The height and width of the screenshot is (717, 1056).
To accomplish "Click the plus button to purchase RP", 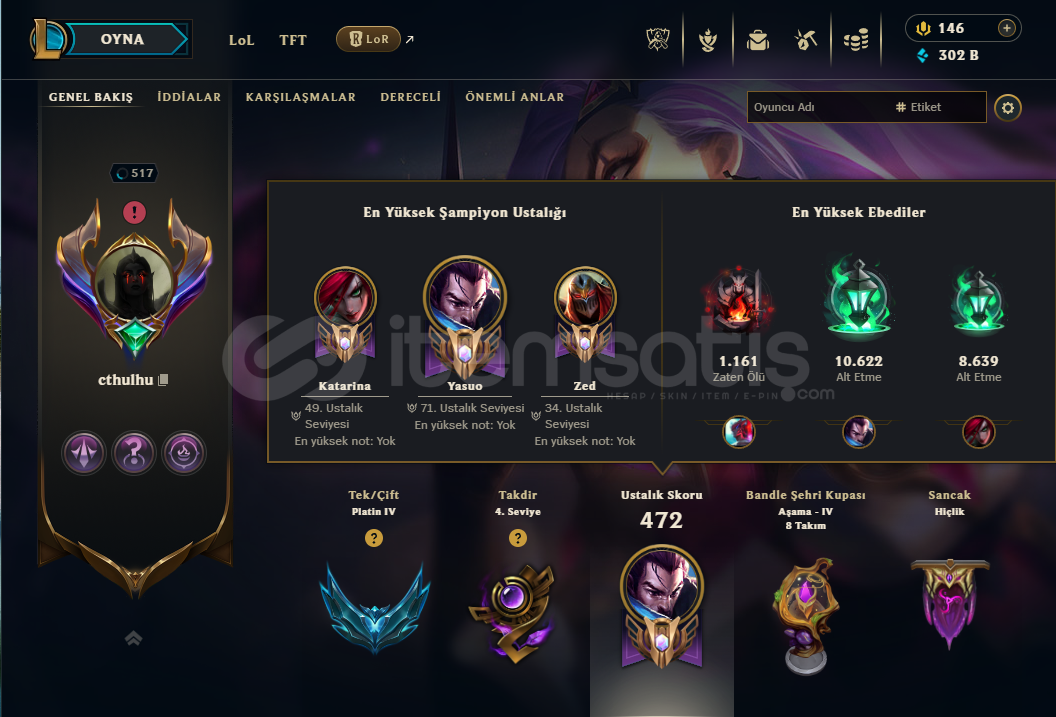I will coord(1006,28).
